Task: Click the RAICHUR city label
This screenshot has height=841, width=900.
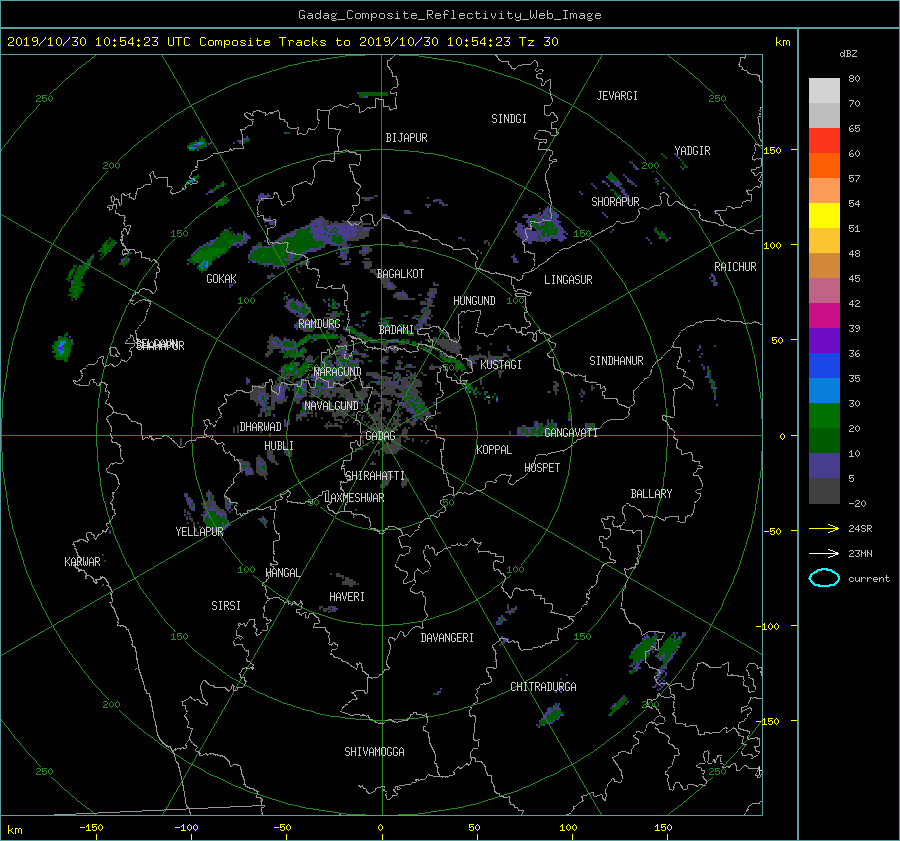Action: 735,267
